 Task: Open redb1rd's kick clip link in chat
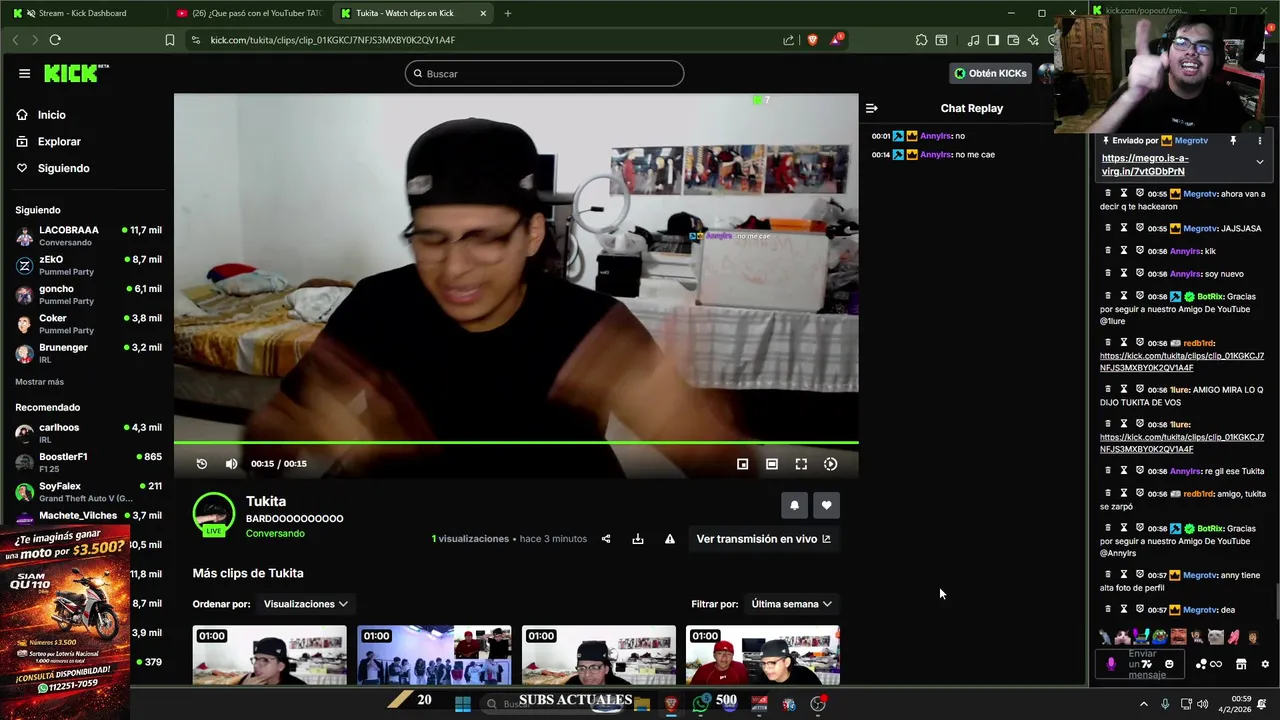(x=1182, y=361)
